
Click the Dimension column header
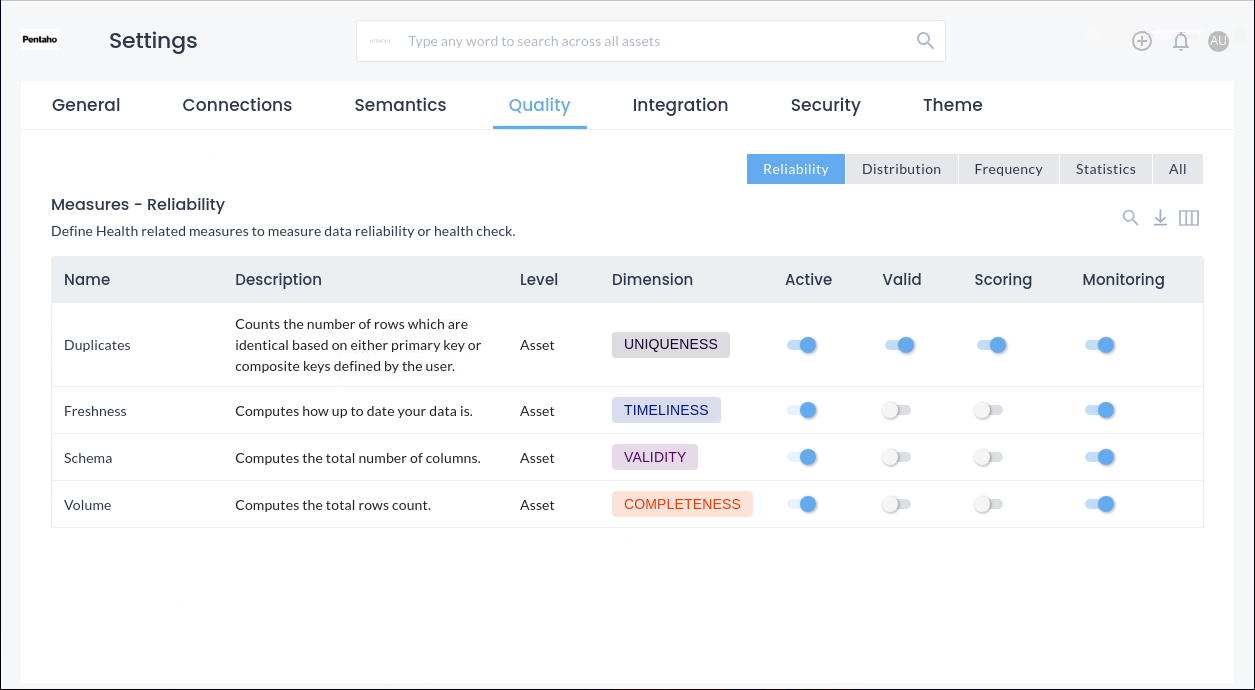click(x=652, y=280)
